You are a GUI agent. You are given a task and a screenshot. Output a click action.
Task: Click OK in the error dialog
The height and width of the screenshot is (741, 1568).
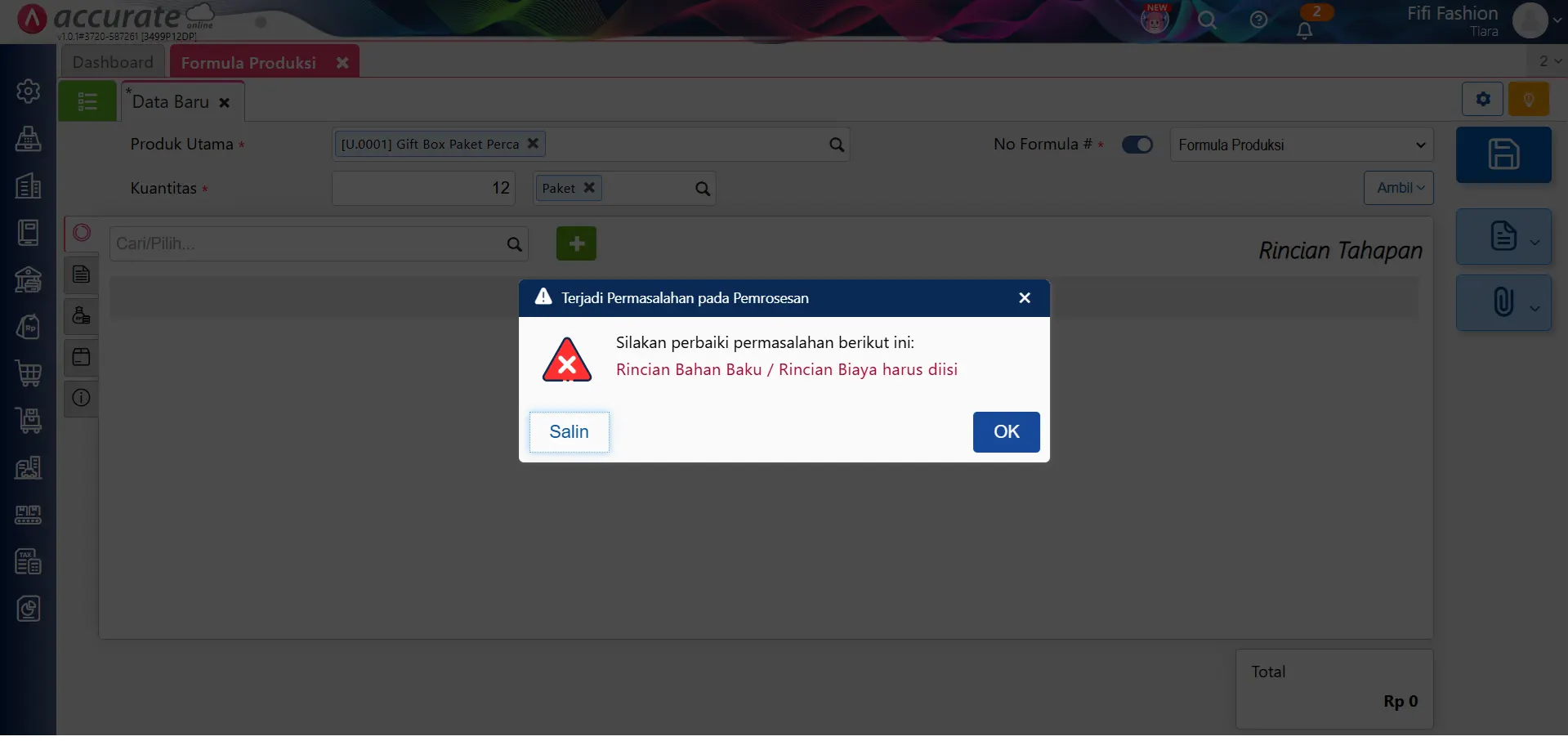[x=1006, y=431]
